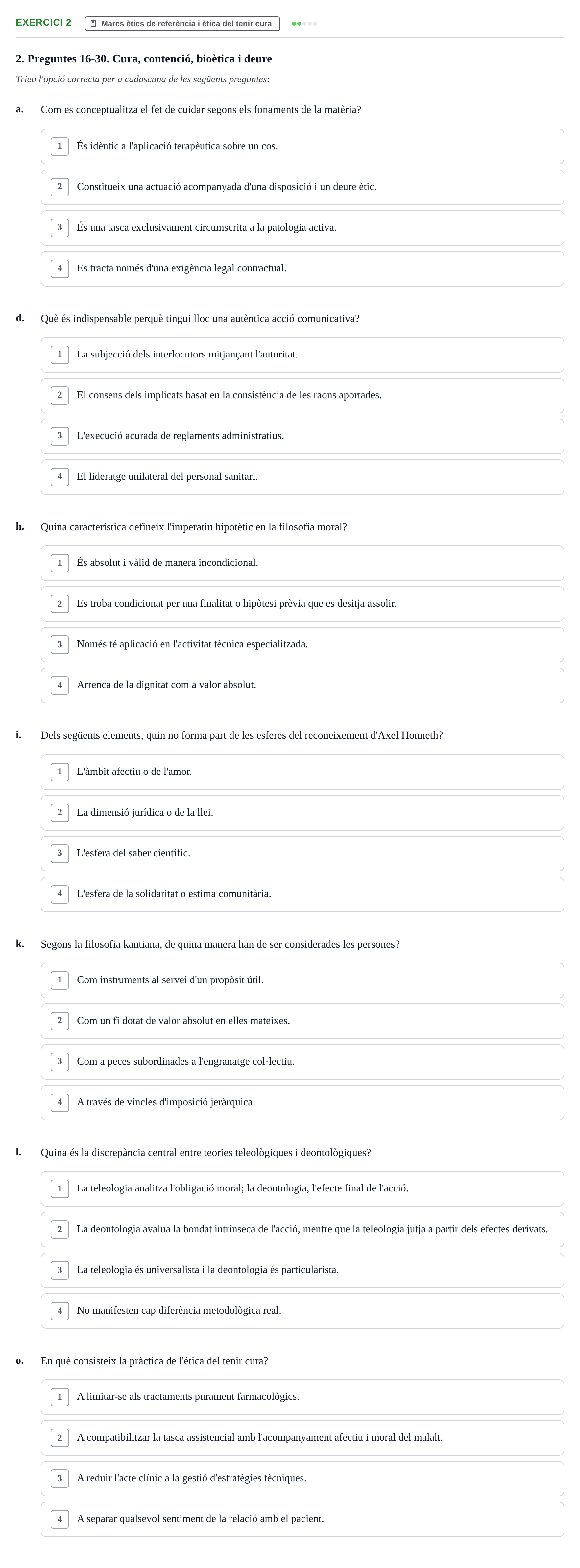
Task: Select 'Arrenca de la dignitat com a valor absolut'
Action: (302, 685)
